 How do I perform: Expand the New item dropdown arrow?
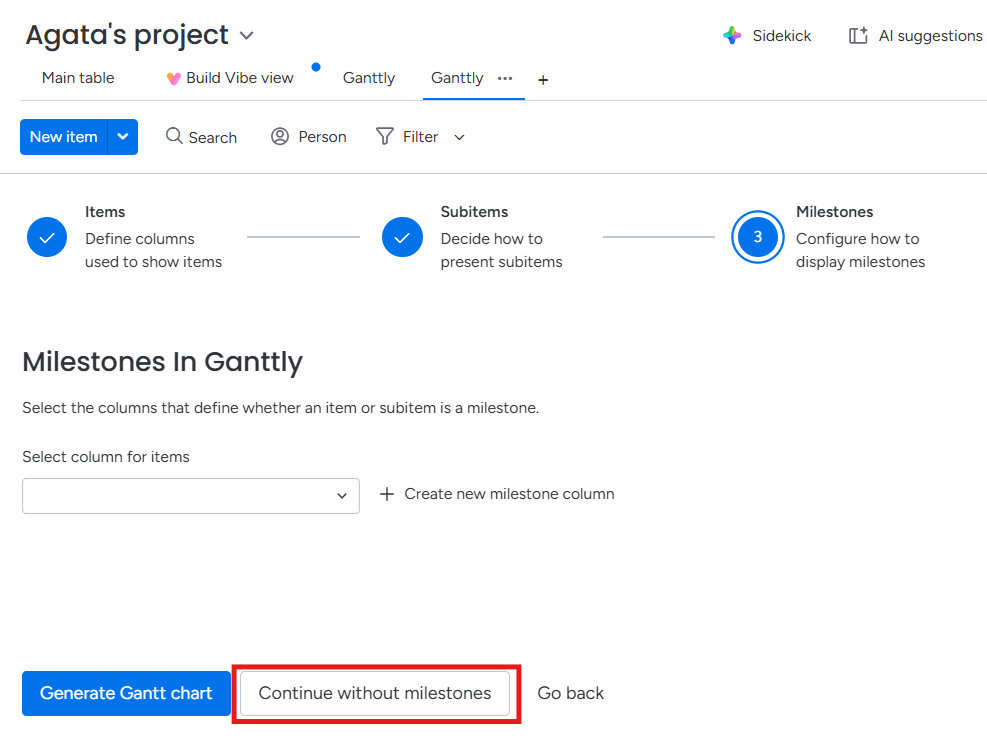pos(123,137)
